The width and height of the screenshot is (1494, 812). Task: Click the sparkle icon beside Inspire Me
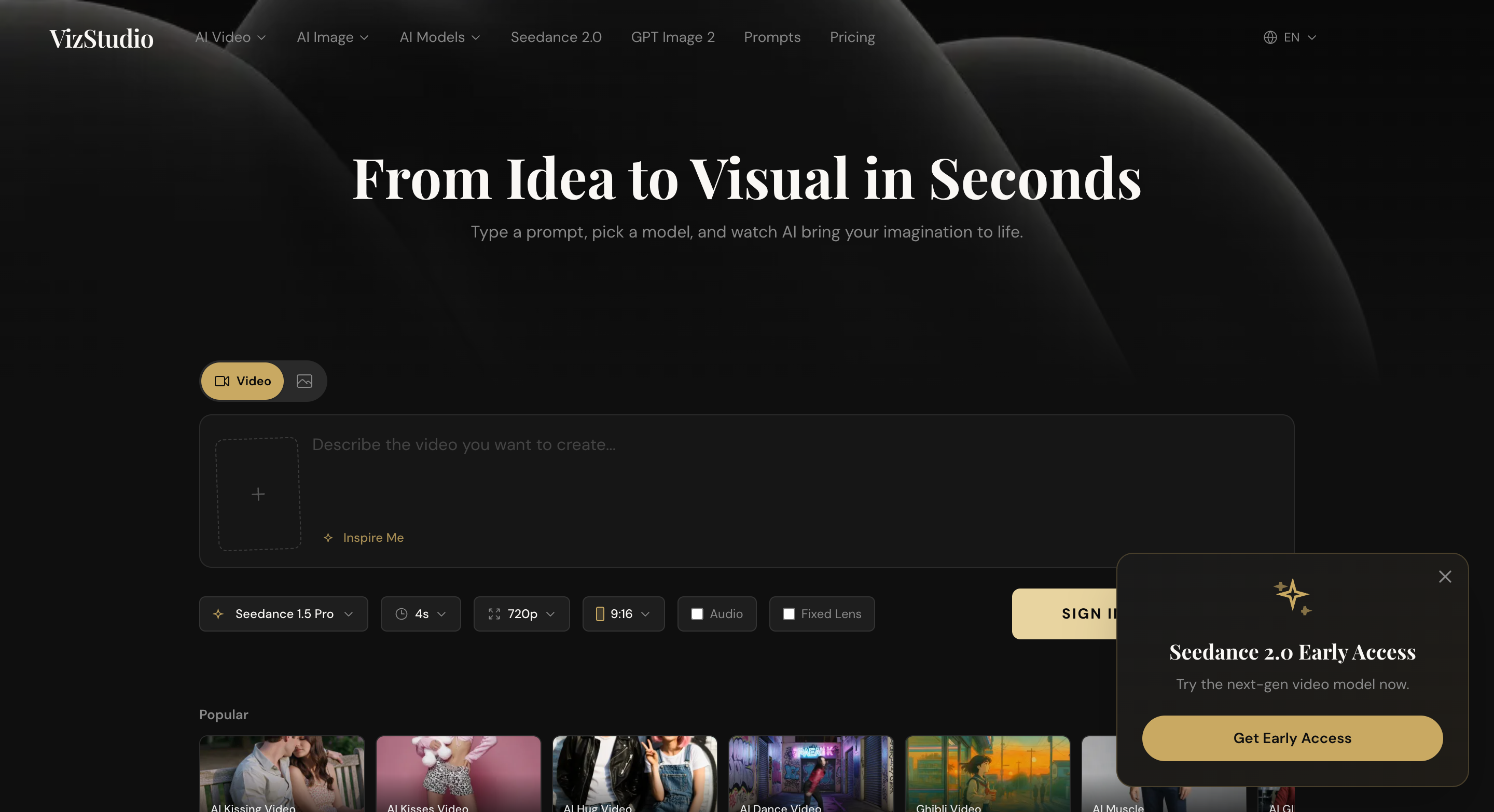[328, 538]
